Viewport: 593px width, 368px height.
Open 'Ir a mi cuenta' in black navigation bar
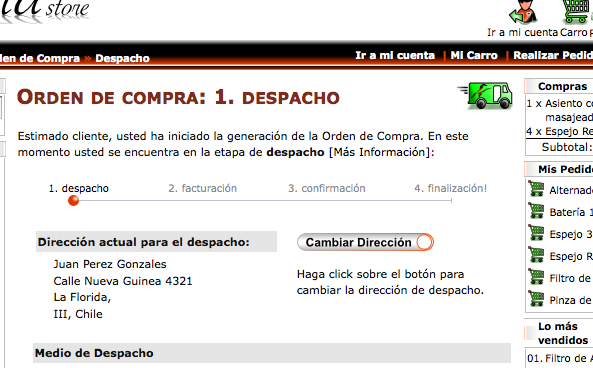click(395, 55)
